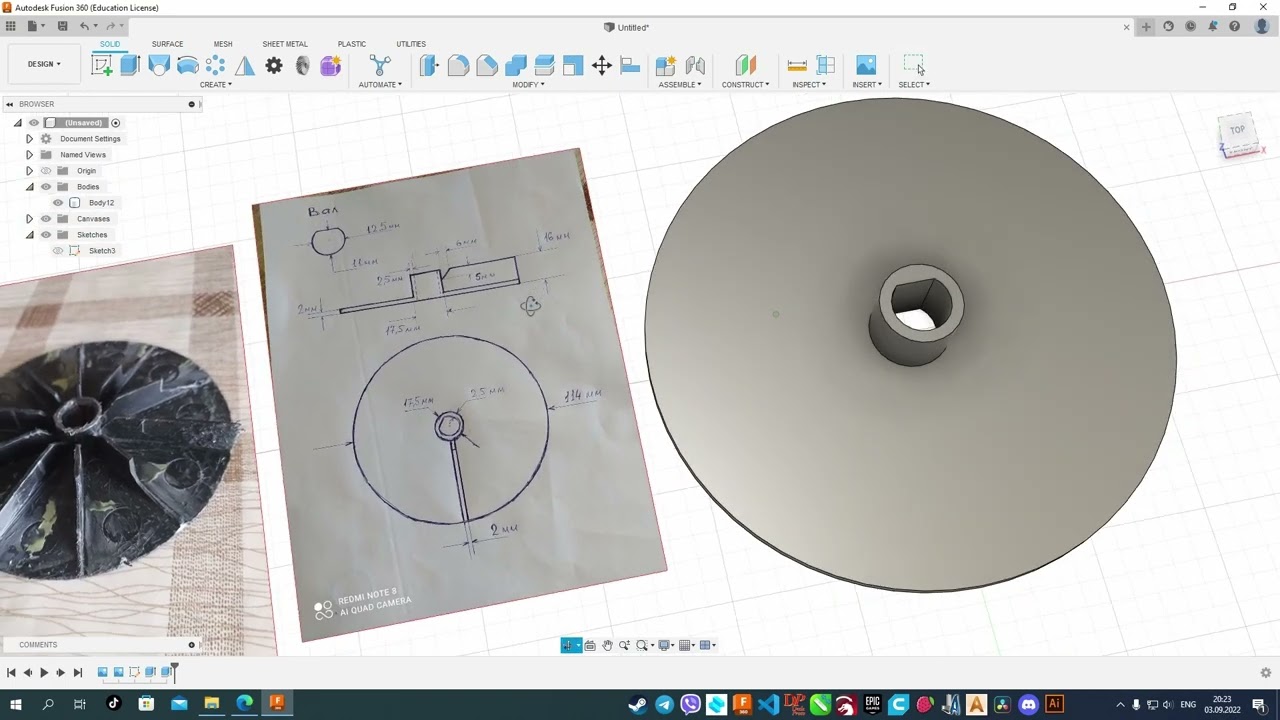The image size is (1280, 720).
Task: Open the gear-shaped Create tool
Action: [x=274, y=66]
